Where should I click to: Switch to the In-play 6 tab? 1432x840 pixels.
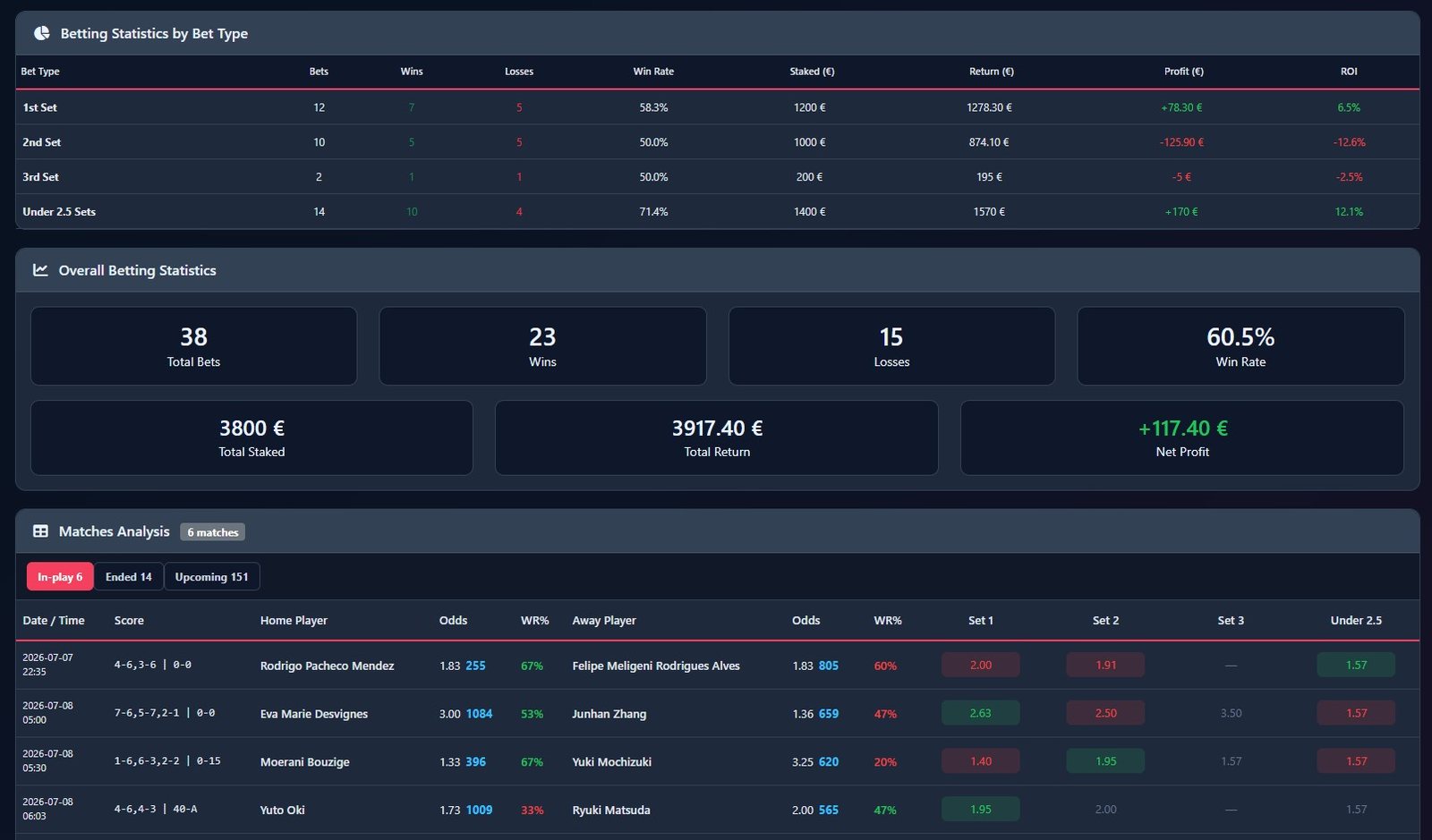click(60, 576)
